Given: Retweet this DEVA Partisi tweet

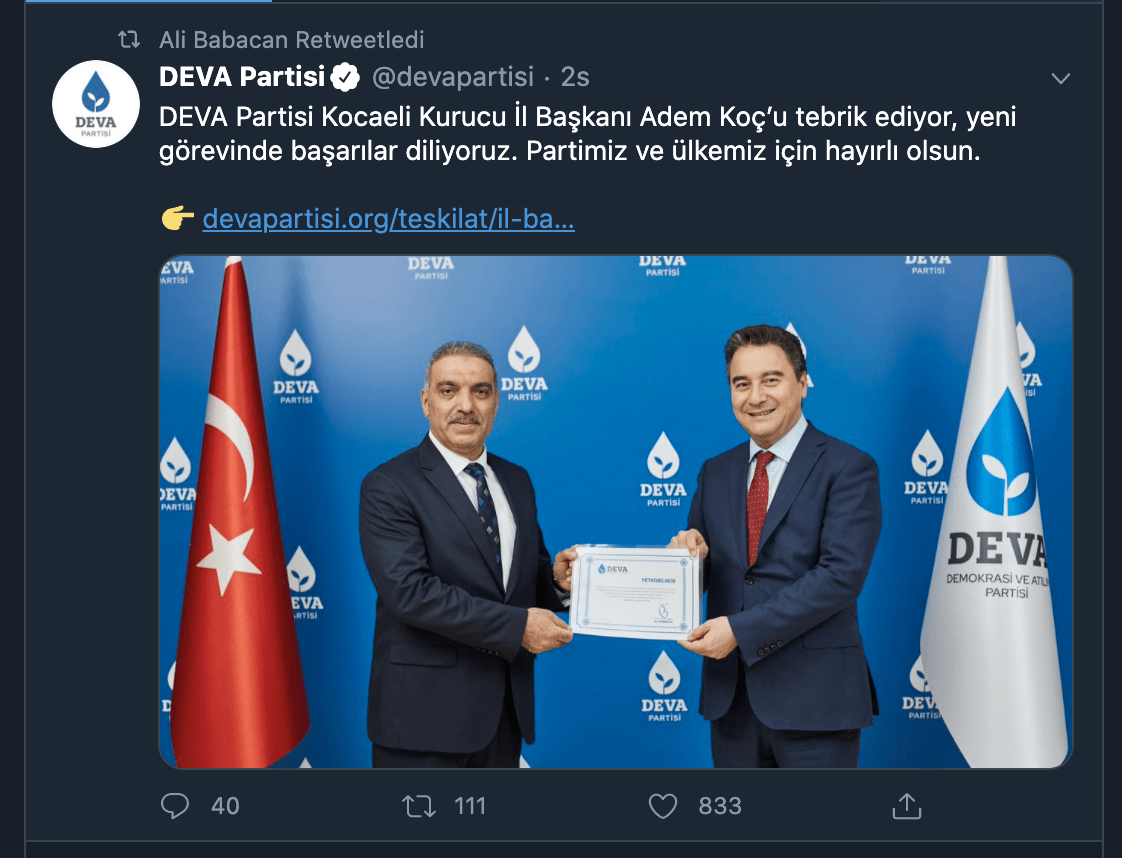Looking at the screenshot, I should [419, 806].
